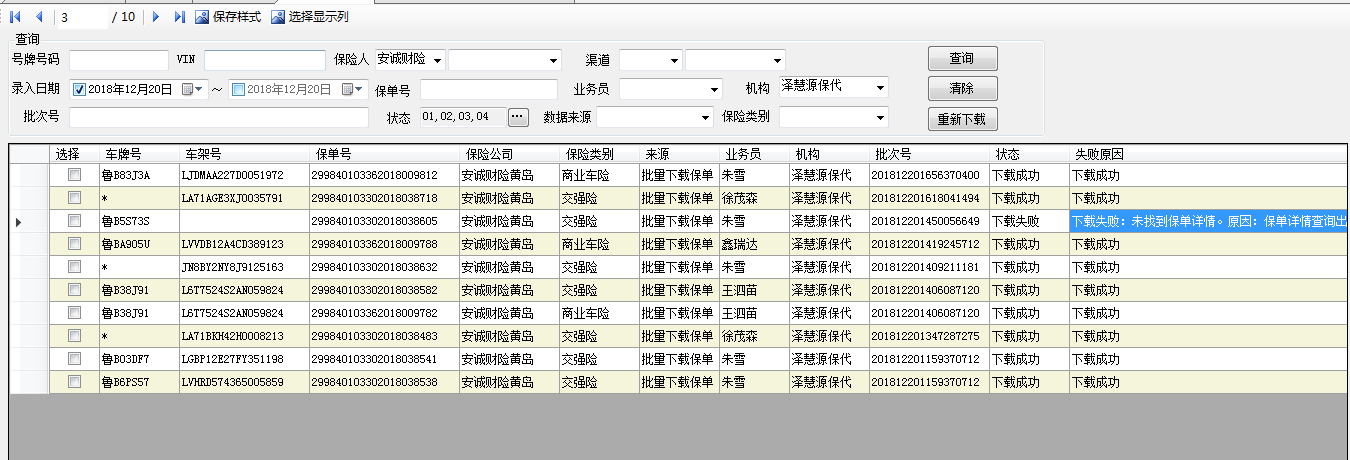Screen dimensions: 1350x460
Task: Enable the start date checkbox 2018年12月20日
Action: (80, 89)
